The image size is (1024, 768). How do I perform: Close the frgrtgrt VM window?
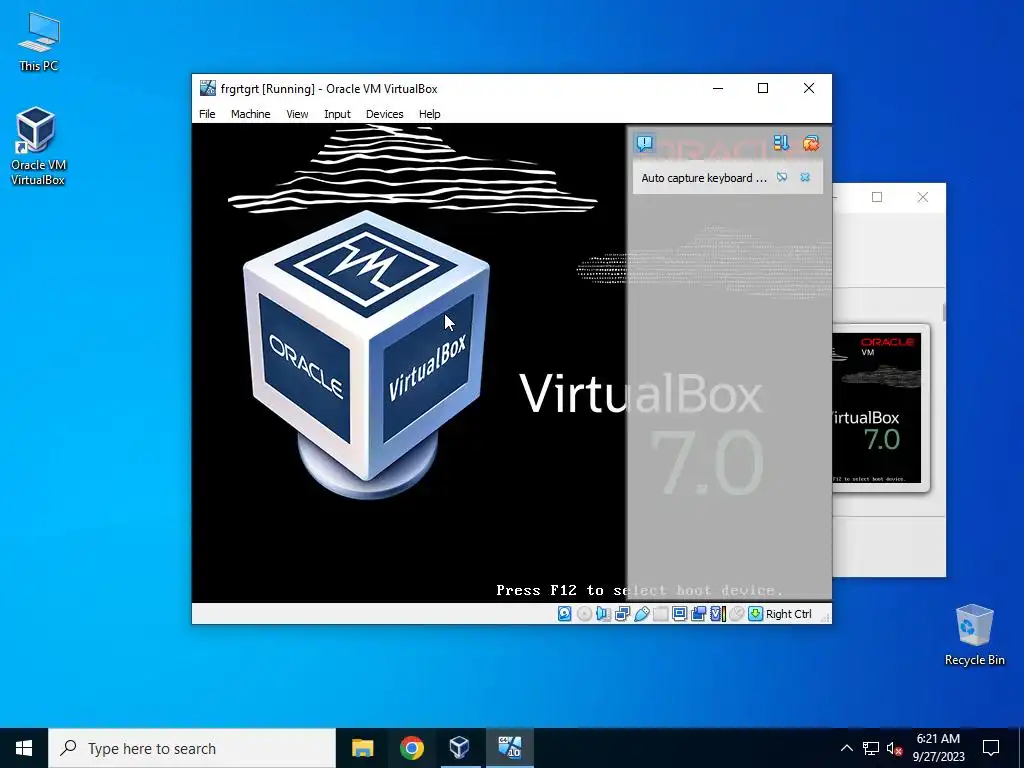[808, 88]
